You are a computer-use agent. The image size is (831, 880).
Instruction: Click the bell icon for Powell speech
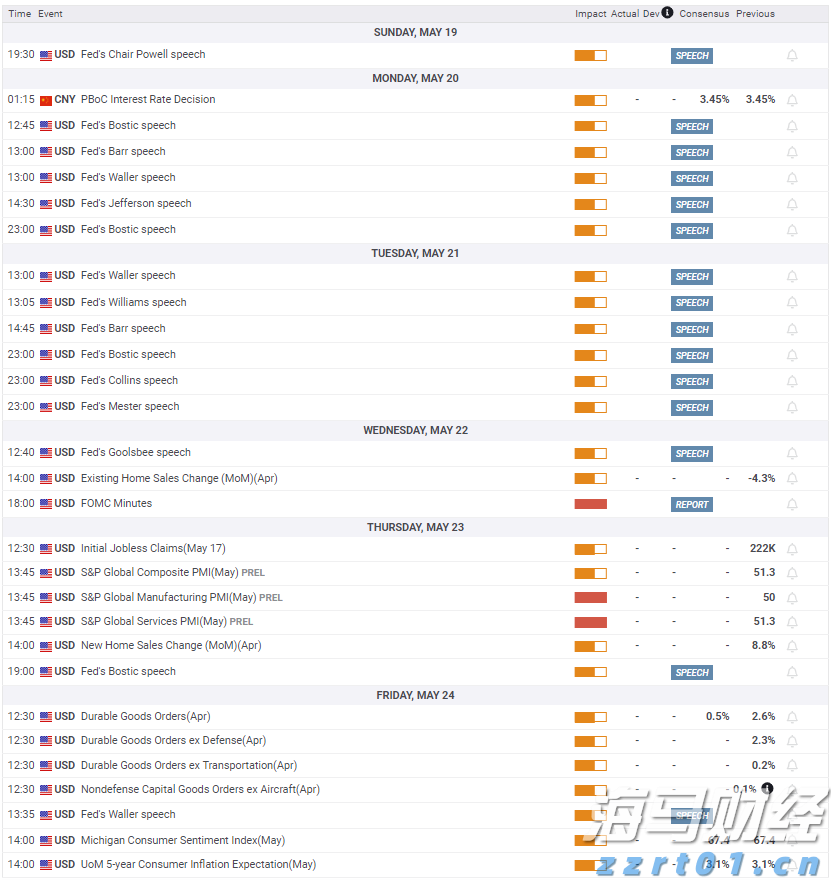pos(792,56)
